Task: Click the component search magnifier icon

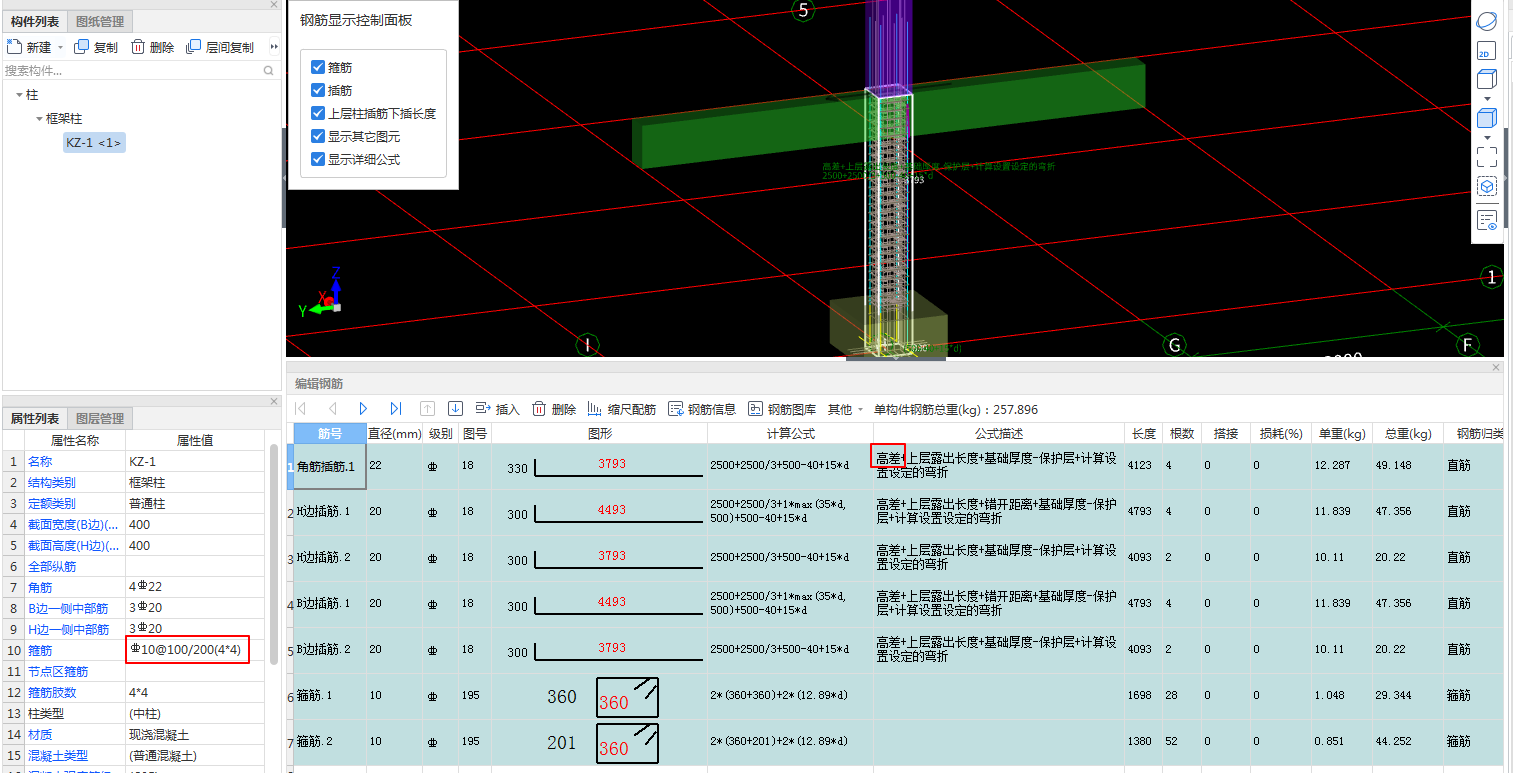Action: pyautogui.click(x=269, y=71)
